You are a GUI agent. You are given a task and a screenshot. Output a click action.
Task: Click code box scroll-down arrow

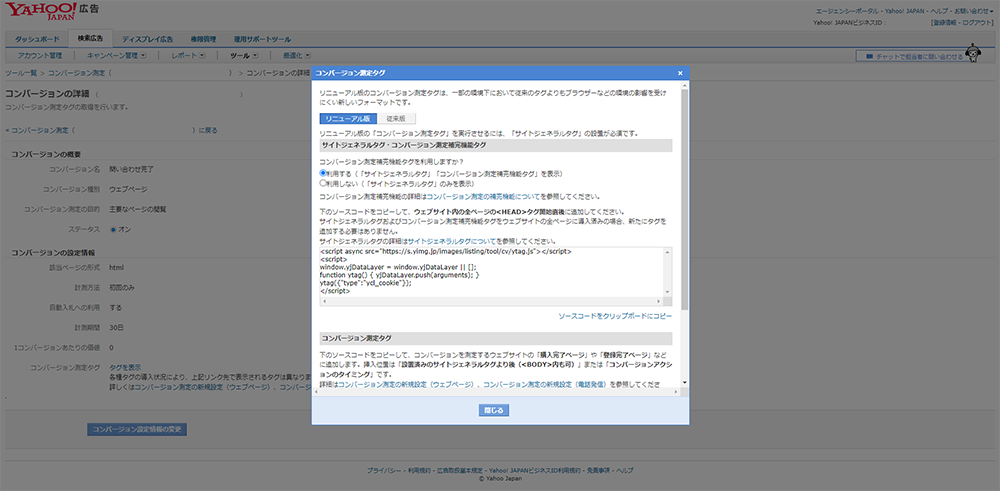point(668,291)
